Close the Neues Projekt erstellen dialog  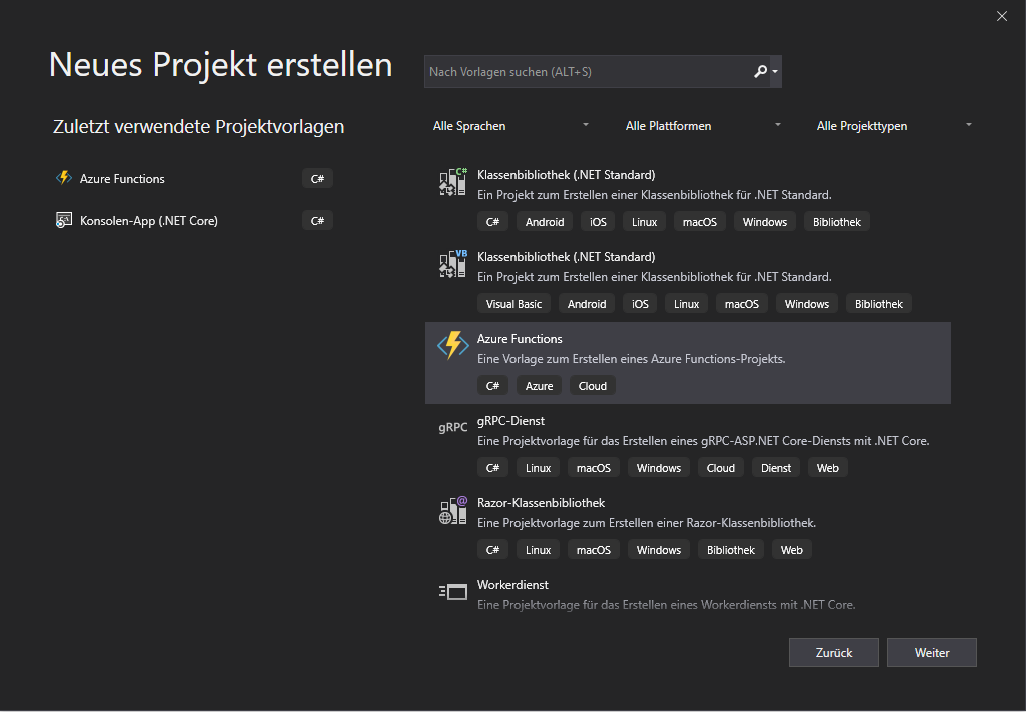tap(1002, 16)
